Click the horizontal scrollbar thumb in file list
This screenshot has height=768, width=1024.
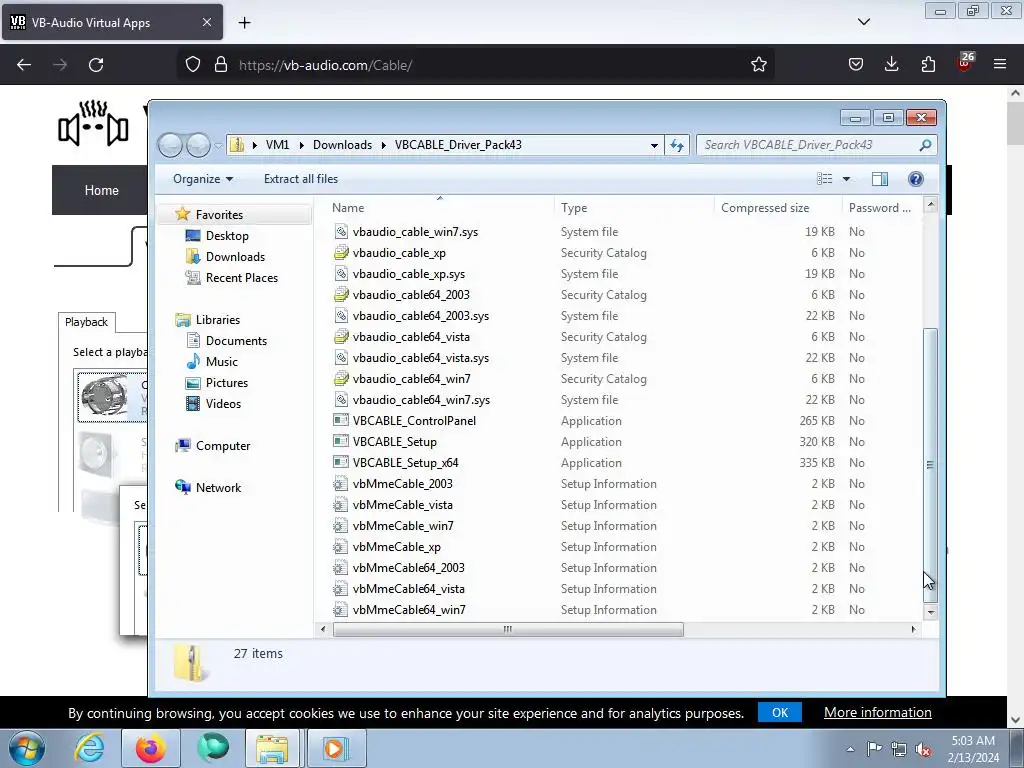coord(507,630)
